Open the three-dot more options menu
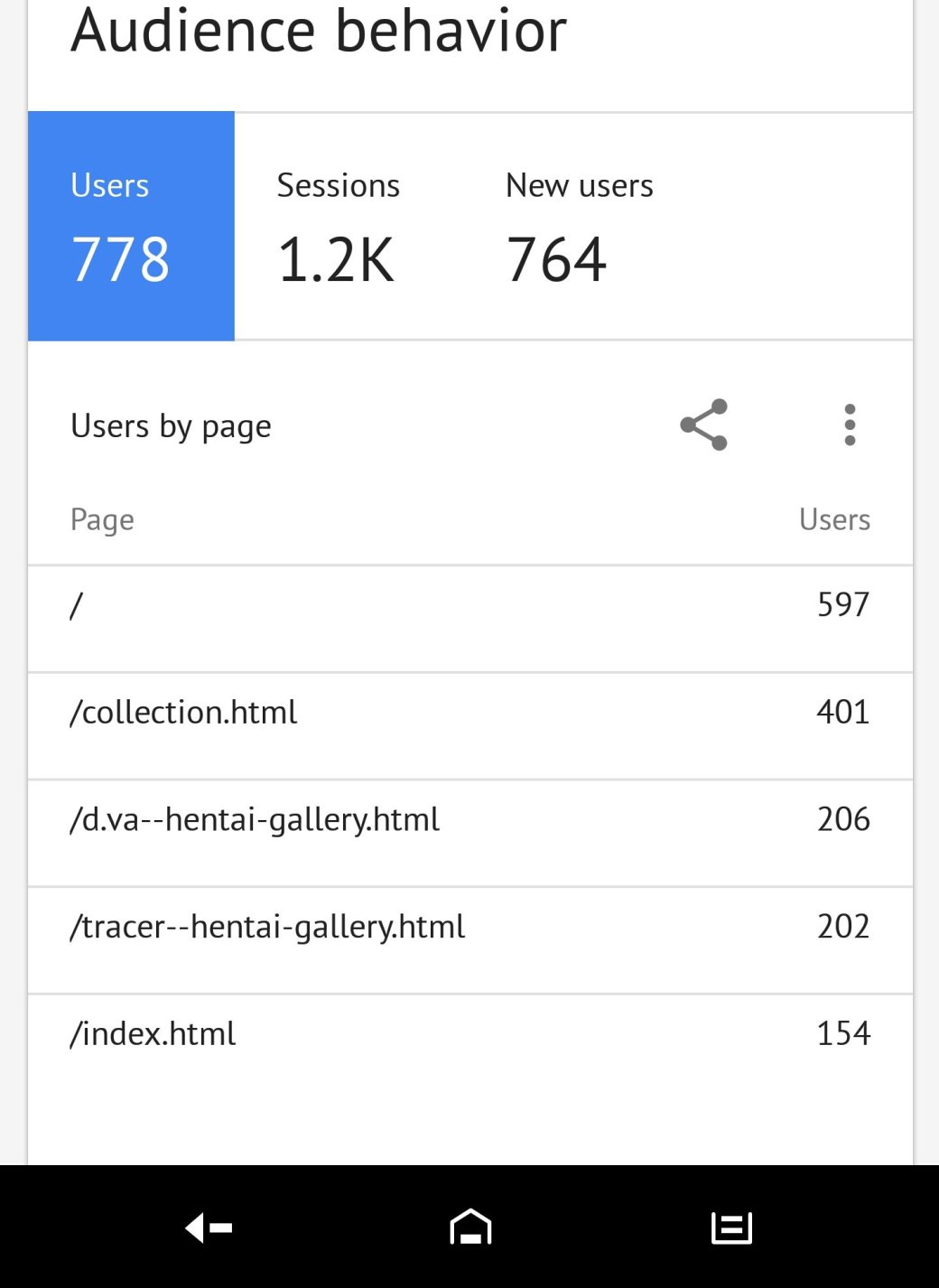The height and width of the screenshot is (1288, 939). 849,425
